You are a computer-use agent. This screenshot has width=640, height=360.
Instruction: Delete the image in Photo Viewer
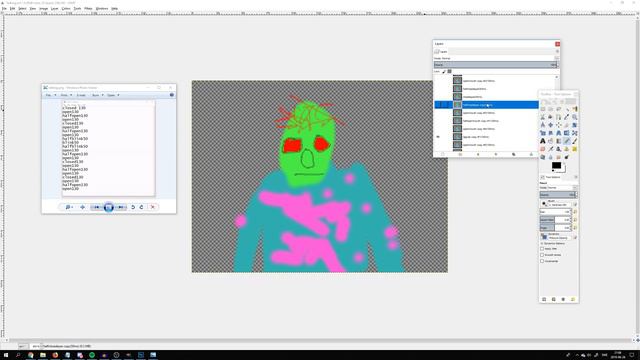pos(153,207)
